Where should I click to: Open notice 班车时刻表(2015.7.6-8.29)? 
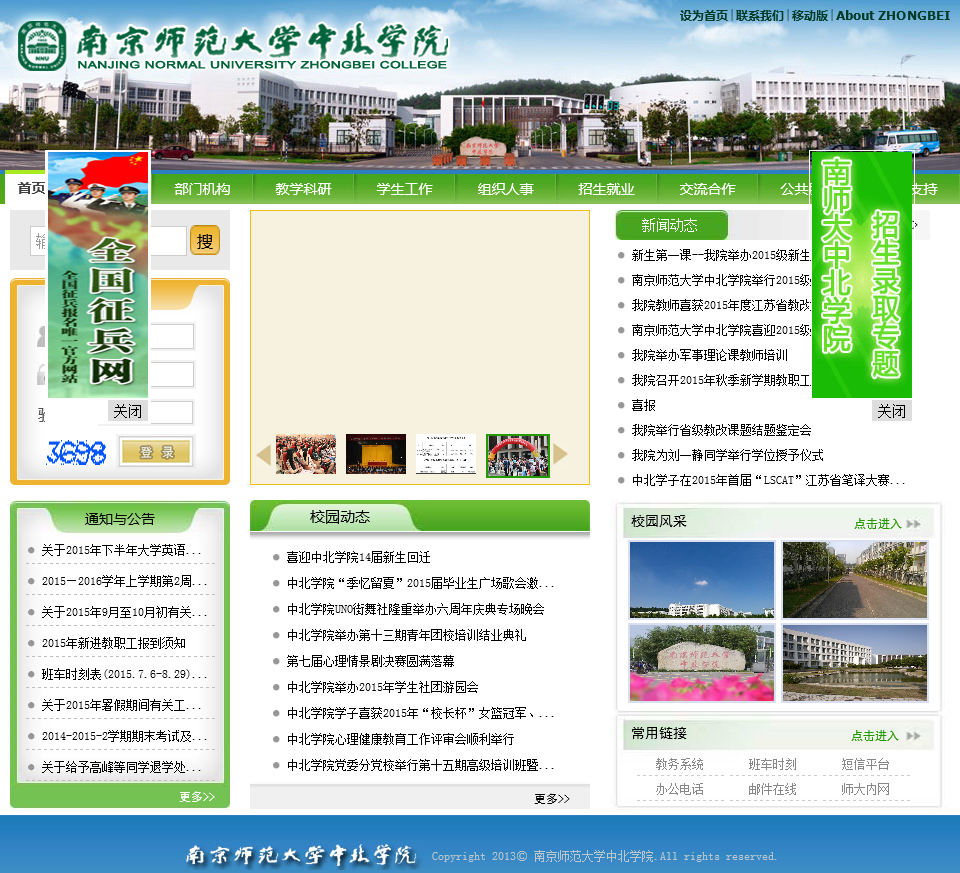pyautogui.click(x=124, y=674)
